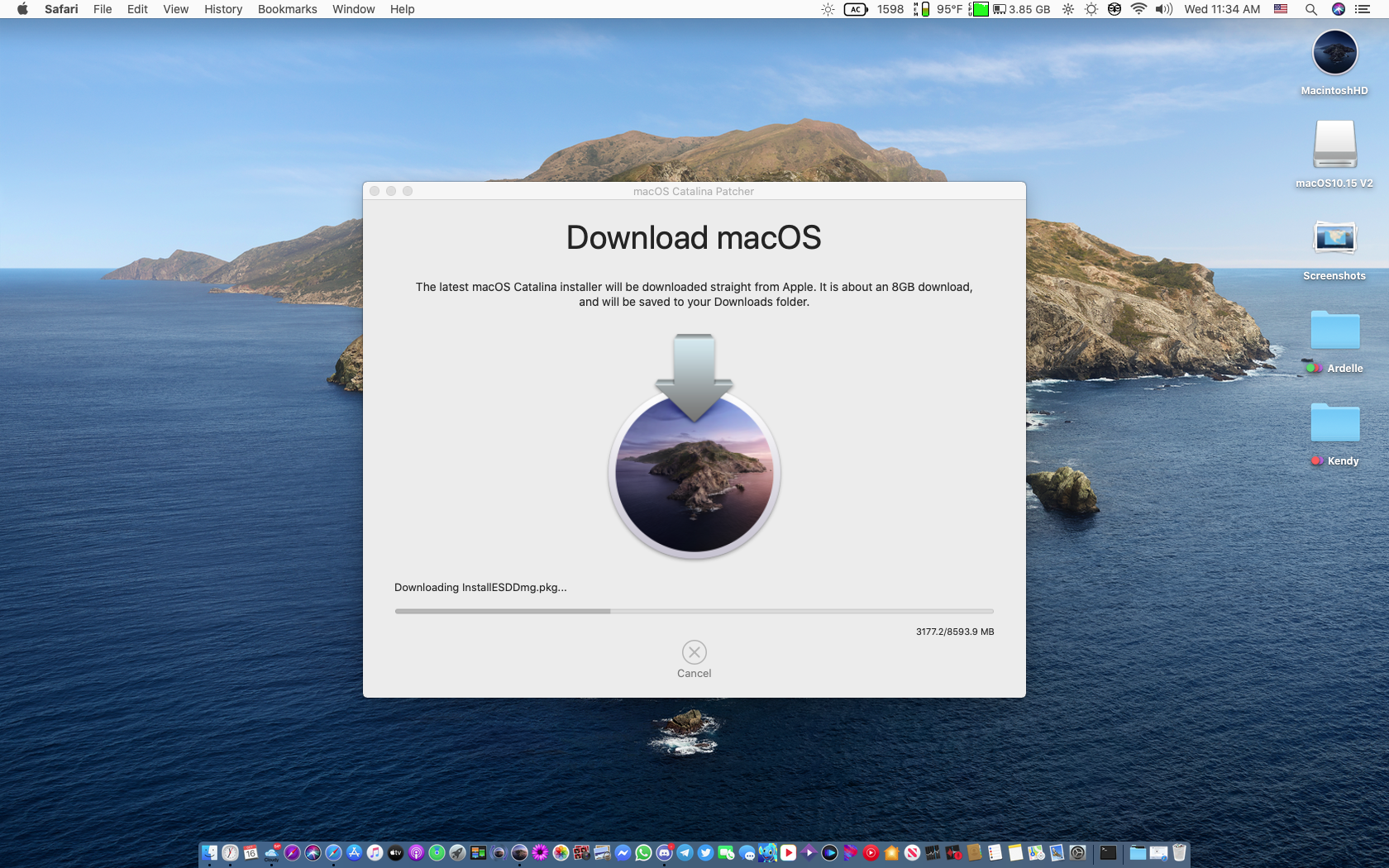Open Reminders from the Dock

[x=995, y=853]
